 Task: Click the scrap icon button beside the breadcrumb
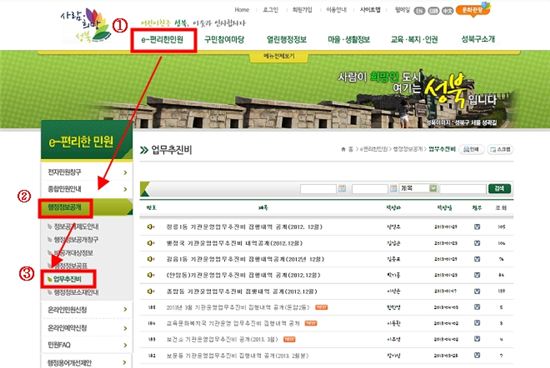(500, 149)
